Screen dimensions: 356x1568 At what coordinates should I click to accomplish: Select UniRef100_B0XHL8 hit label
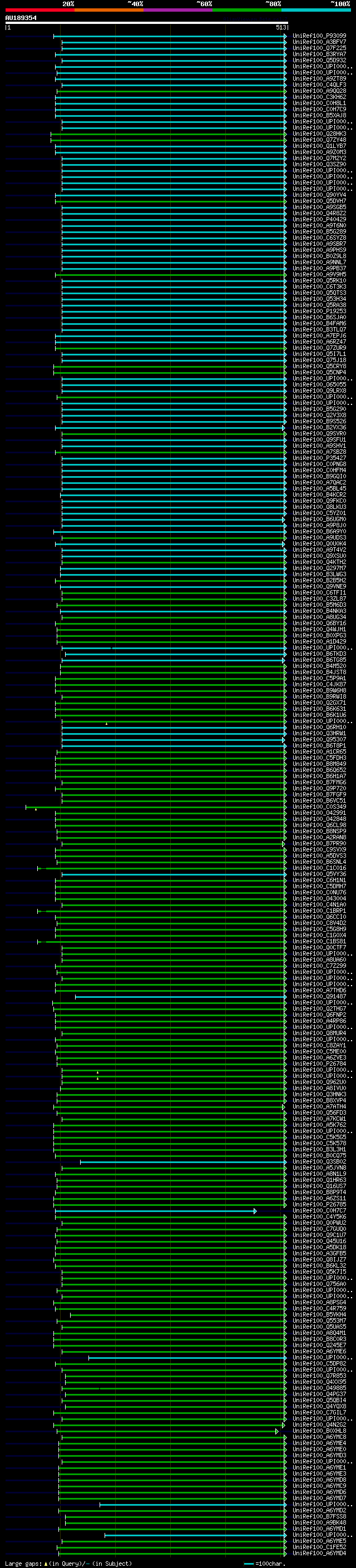coord(319,1431)
